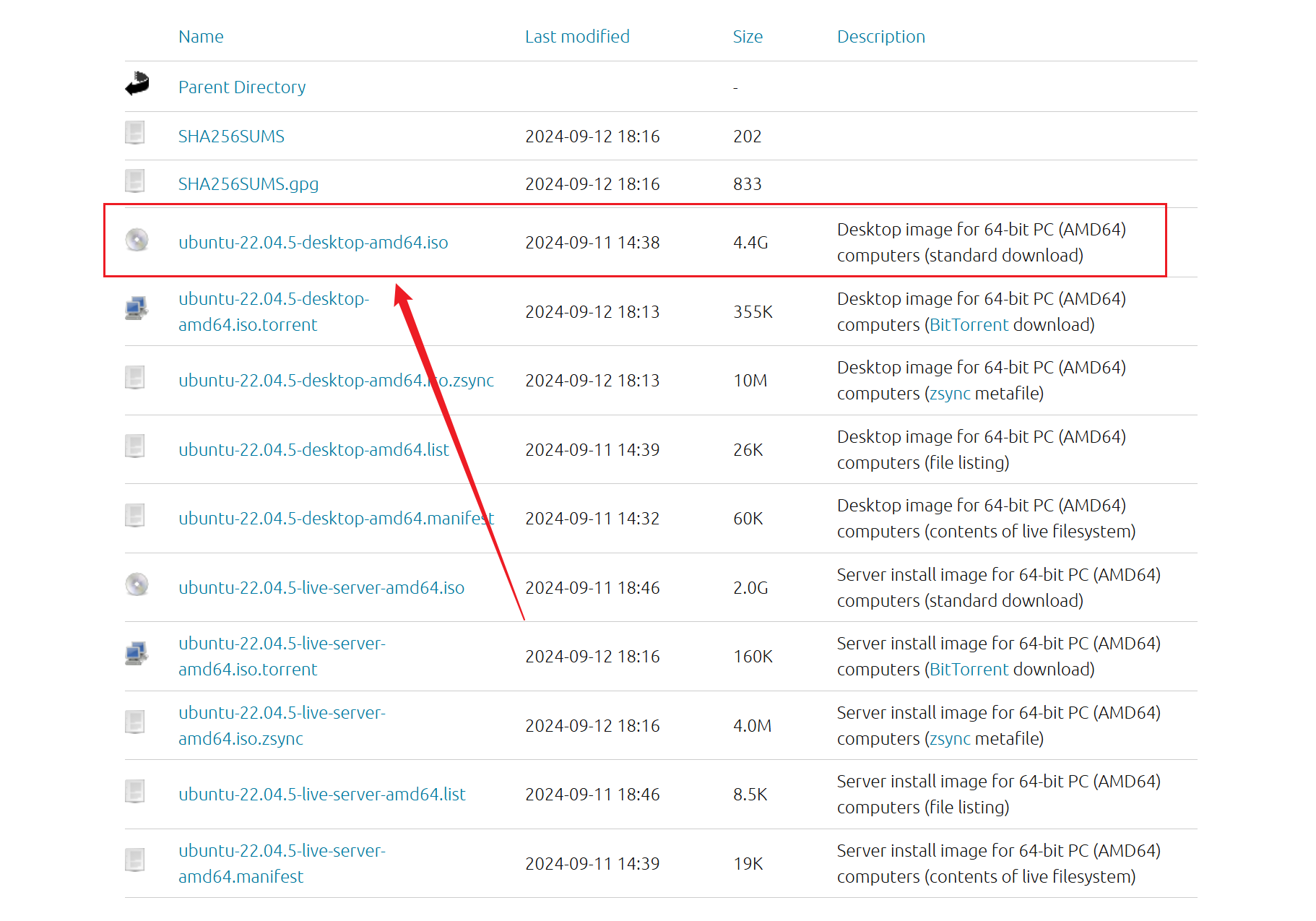Viewport: 1316px width, 921px height.
Task: Click the file icon beside SHA256SUMS.gpg
Action: coord(135,181)
